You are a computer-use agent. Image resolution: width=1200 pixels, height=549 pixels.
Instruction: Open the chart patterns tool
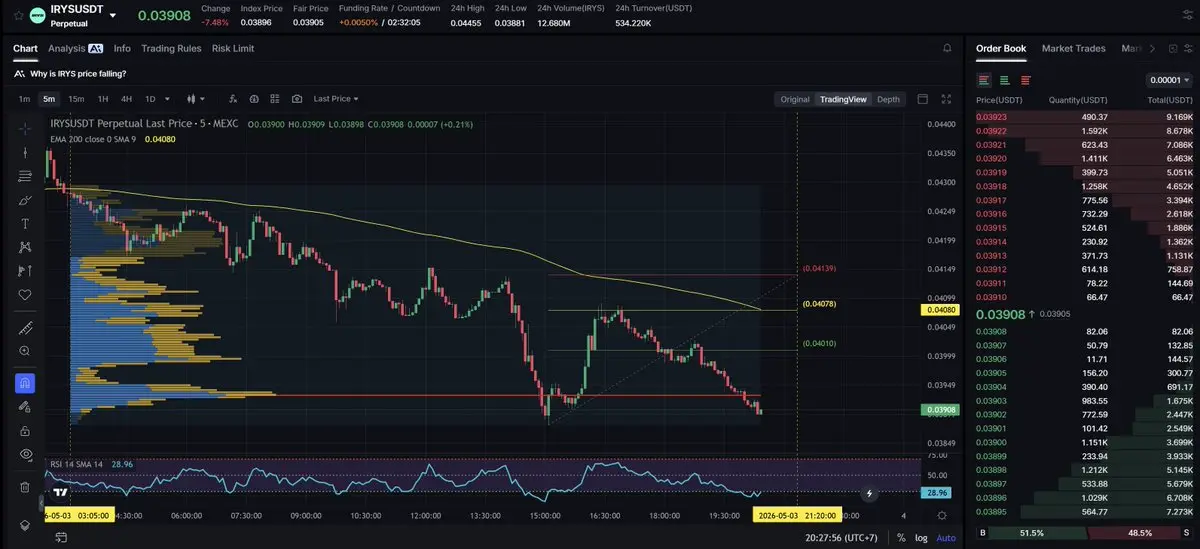[x=25, y=247]
